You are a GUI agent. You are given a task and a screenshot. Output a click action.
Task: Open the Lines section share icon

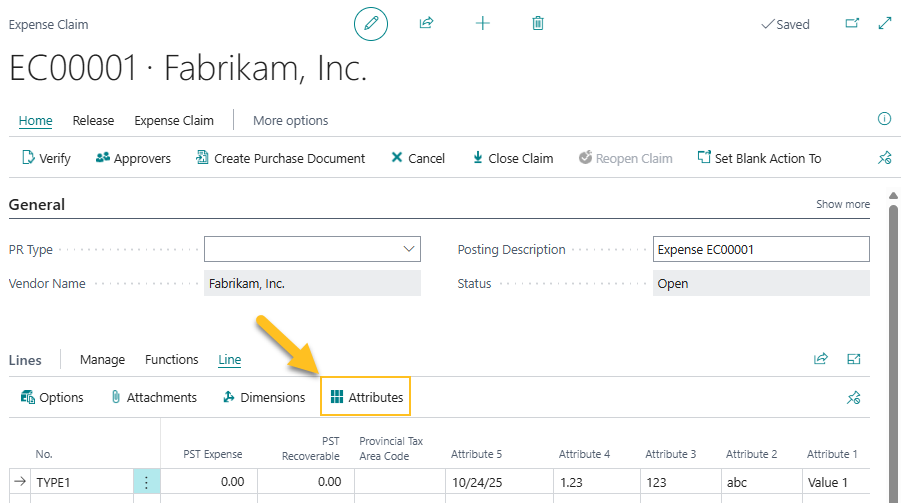[821, 359]
